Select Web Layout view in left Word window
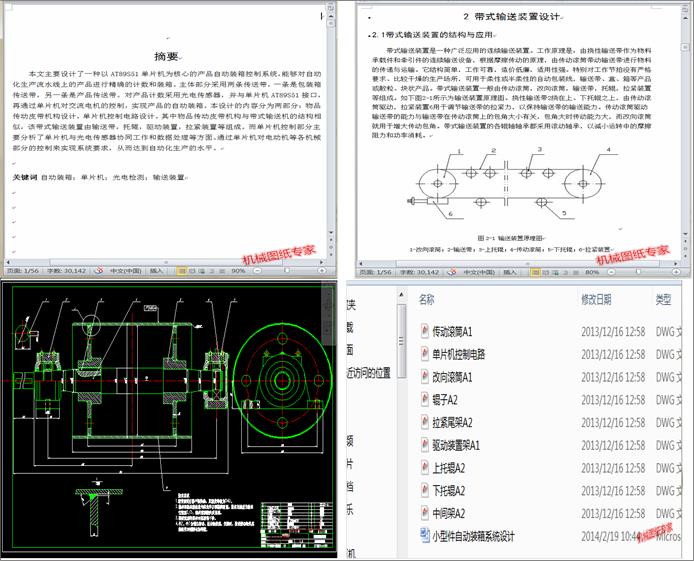The height and width of the screenshot is (561, 694). point(202,271)
